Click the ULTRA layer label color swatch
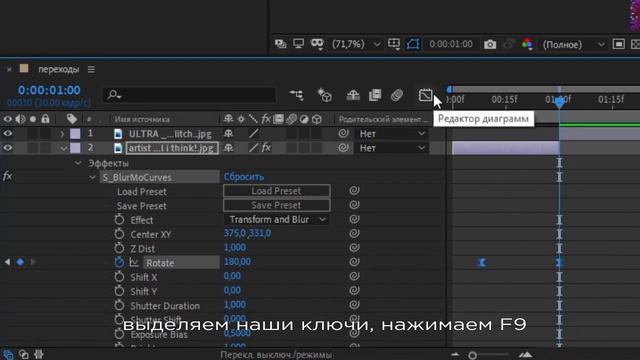 (75, 133)
